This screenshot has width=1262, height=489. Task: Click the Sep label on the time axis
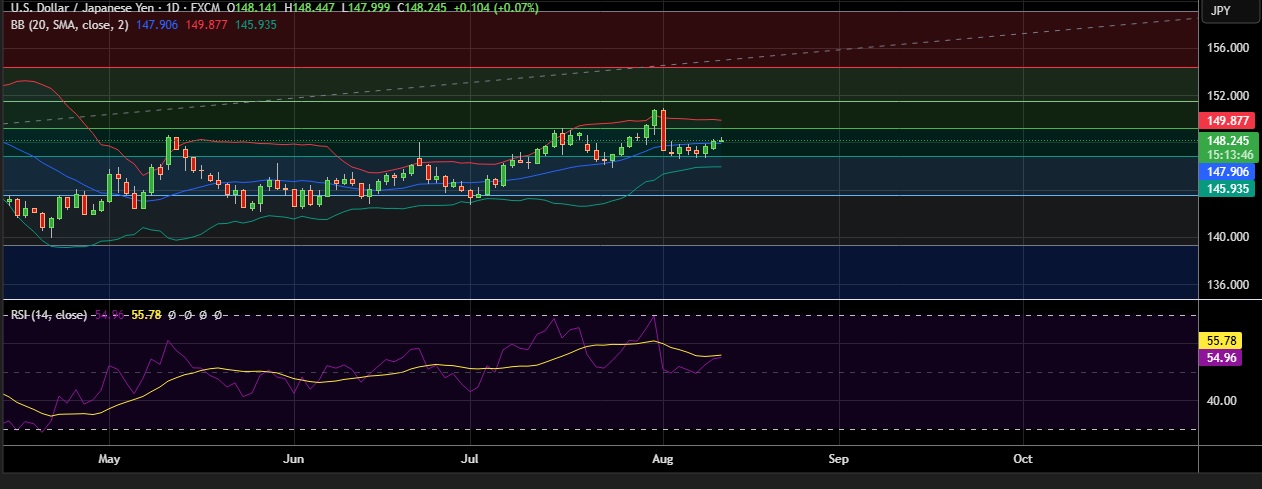(x=838, y=459)
